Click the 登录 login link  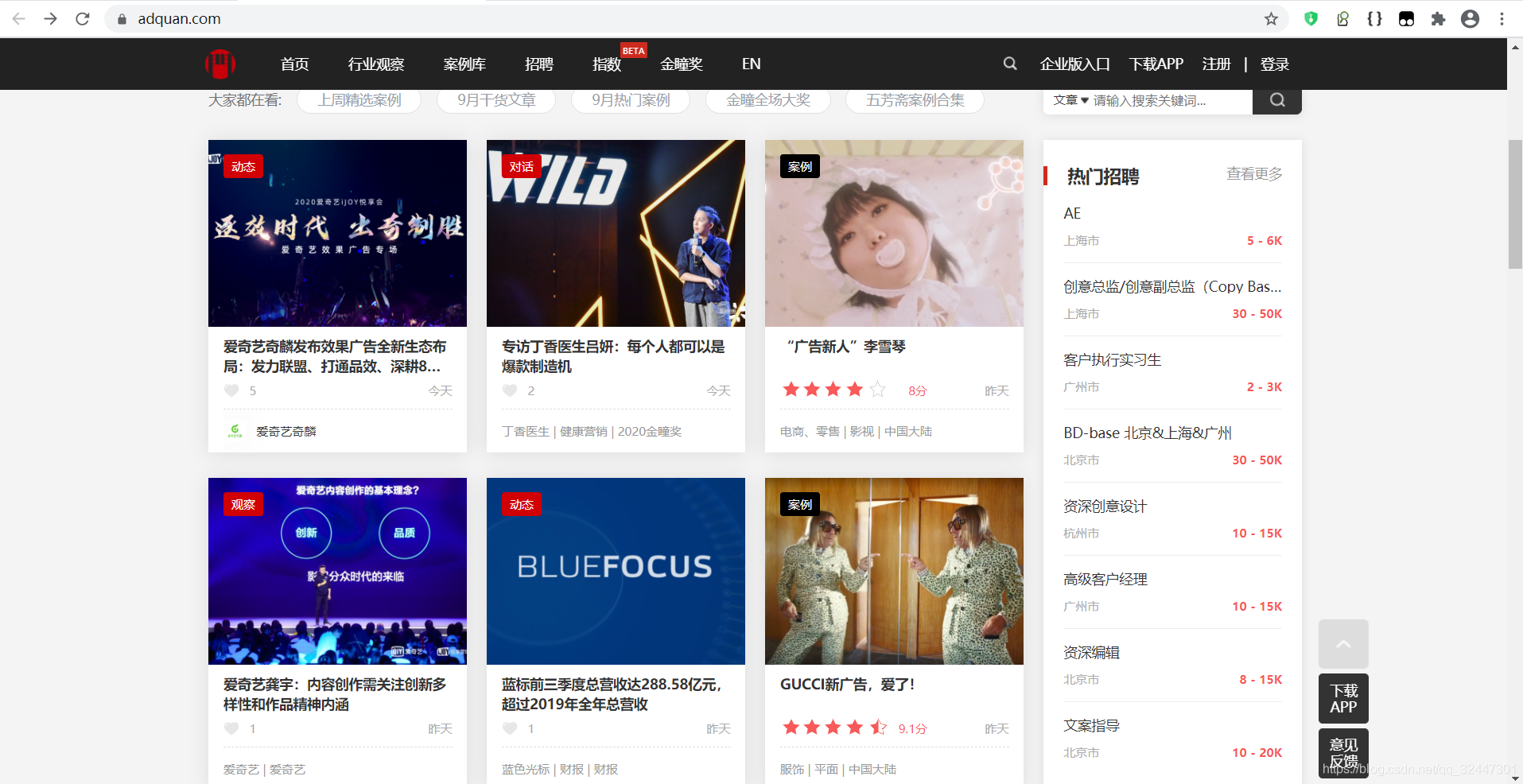pos(1275,64)
